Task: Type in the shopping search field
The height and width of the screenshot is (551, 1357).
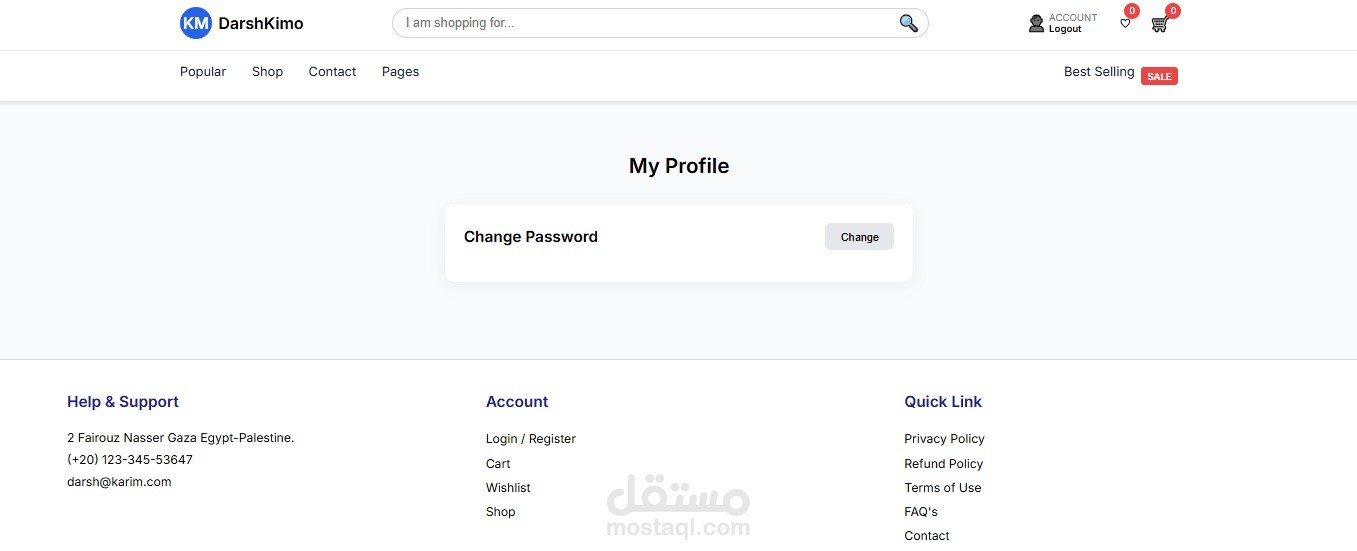Action: (x=640, y=23)
